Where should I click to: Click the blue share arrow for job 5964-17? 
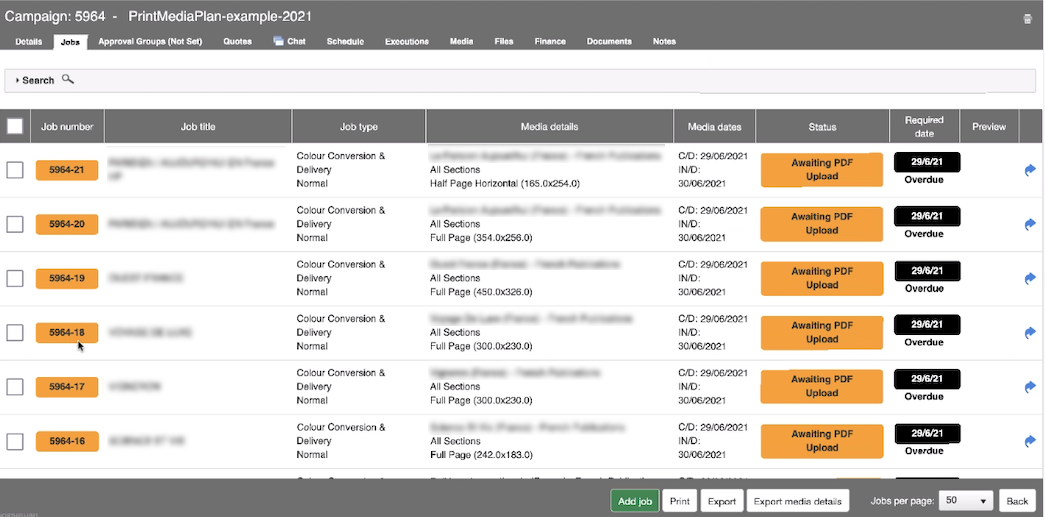(x=1030, y=387)
